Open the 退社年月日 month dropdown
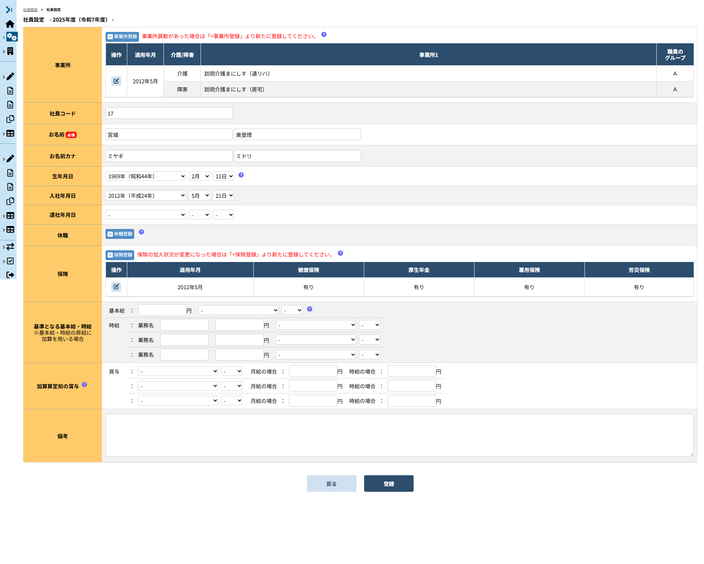 coord(199,215)
